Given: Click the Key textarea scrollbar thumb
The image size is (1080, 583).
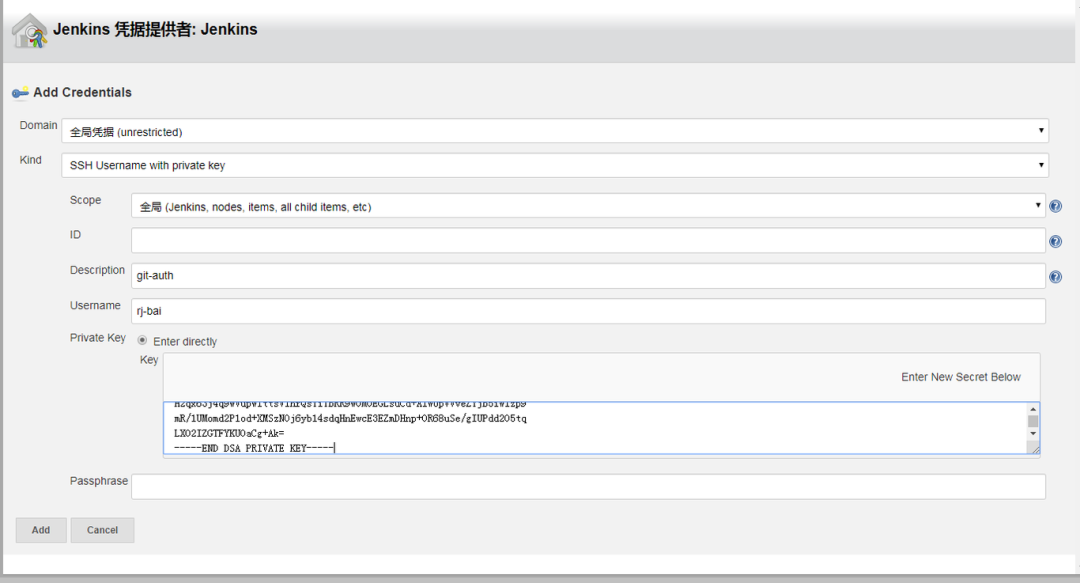Looking at the screenshot, I should pyautogui.click(x=1033, y=421).
